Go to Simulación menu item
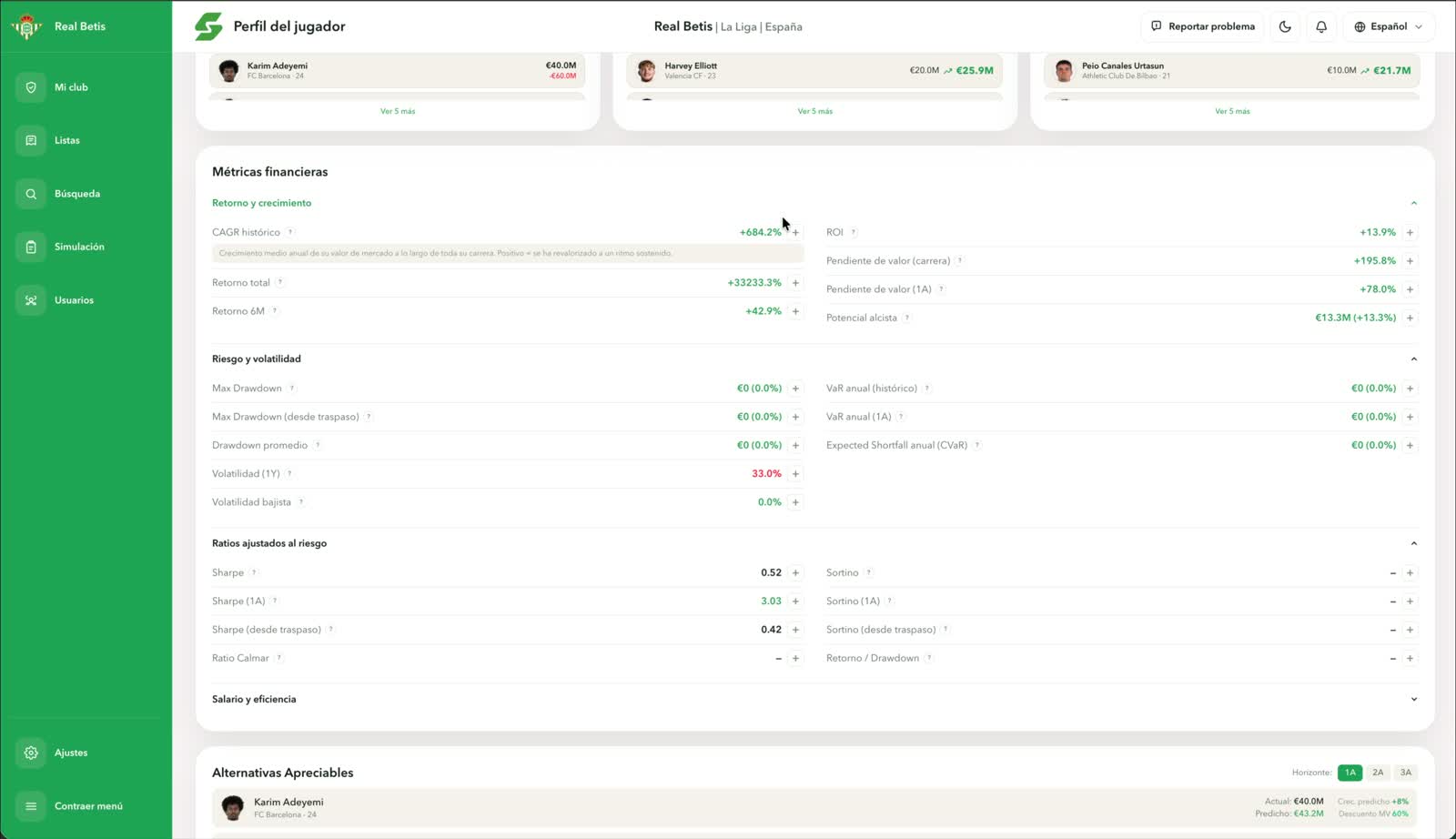Viewport: 1456px width, 839px height. [x=79, y=247]
